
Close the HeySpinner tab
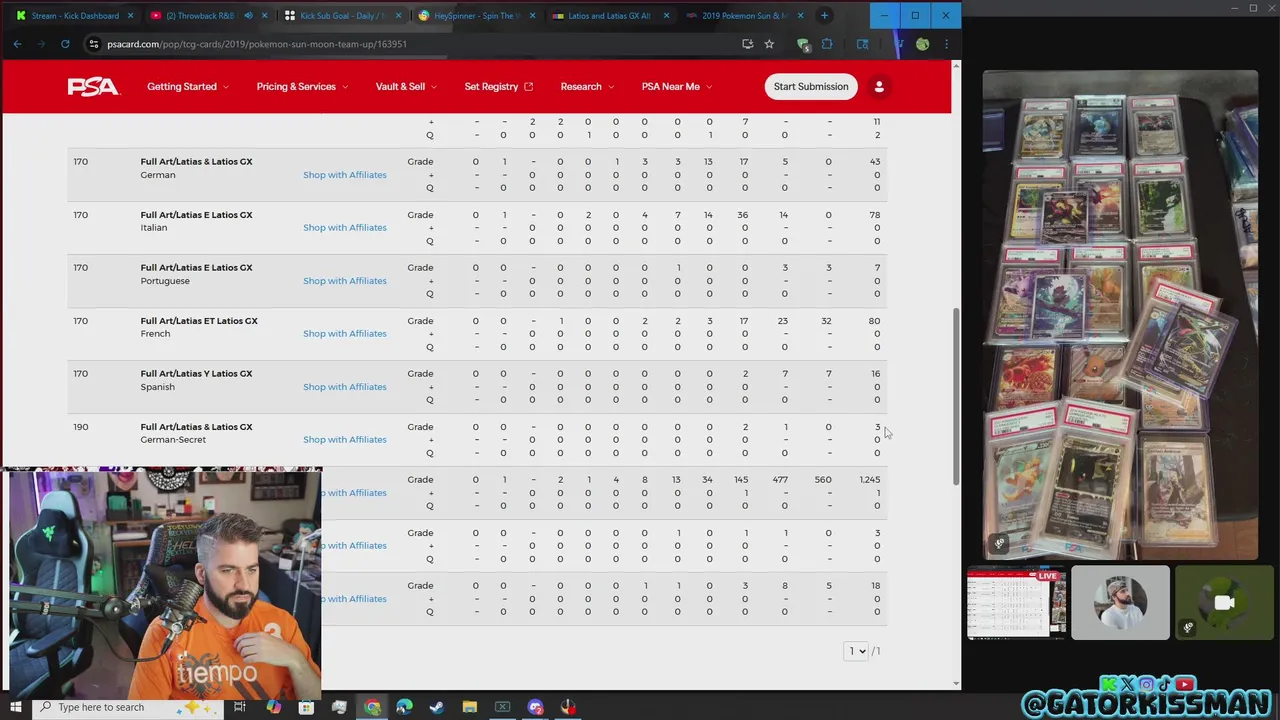click(532, 16)
